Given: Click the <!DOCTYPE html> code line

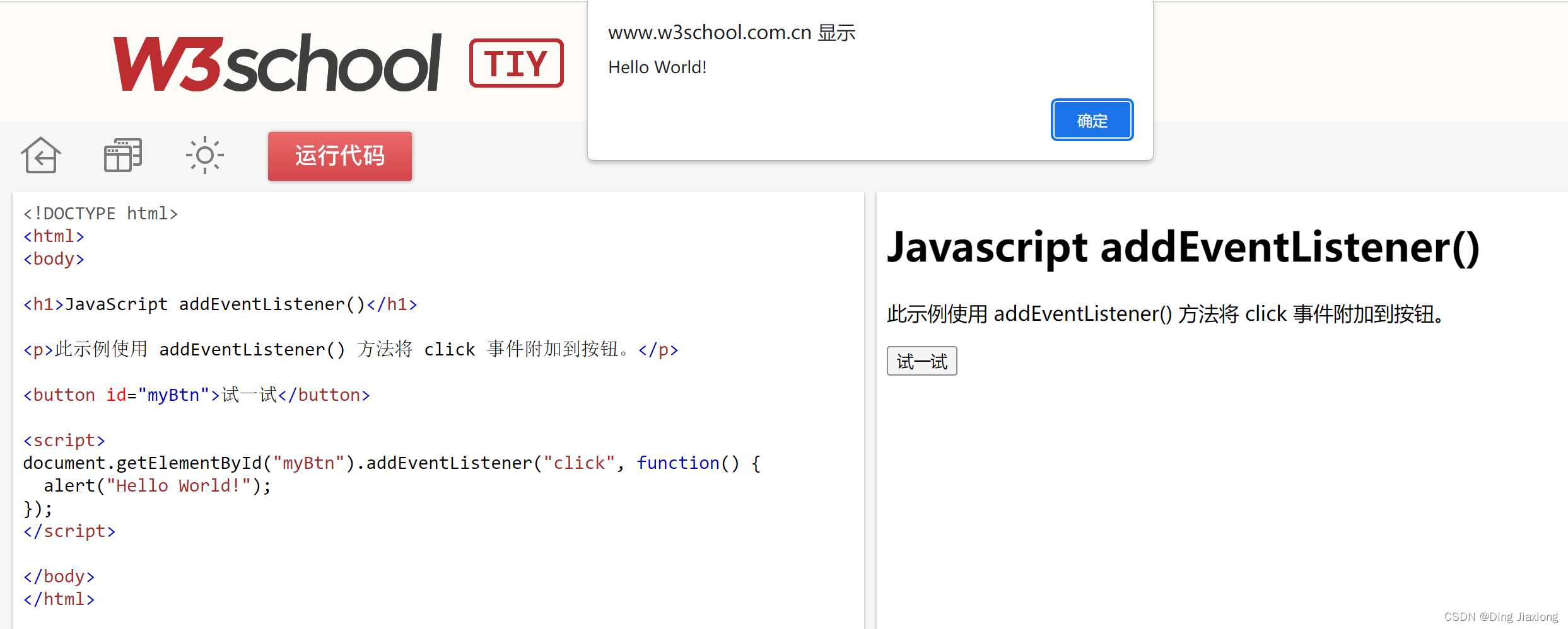Looking at the screenshot, I should [x=101, y=214].
